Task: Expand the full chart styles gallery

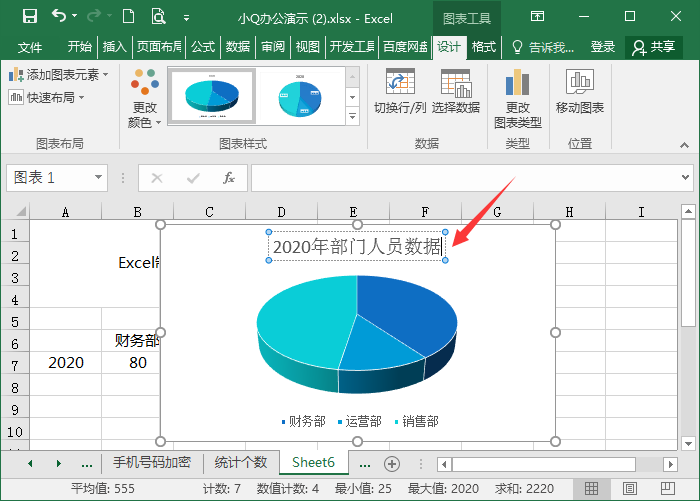Action: click(x=353, y=116)
